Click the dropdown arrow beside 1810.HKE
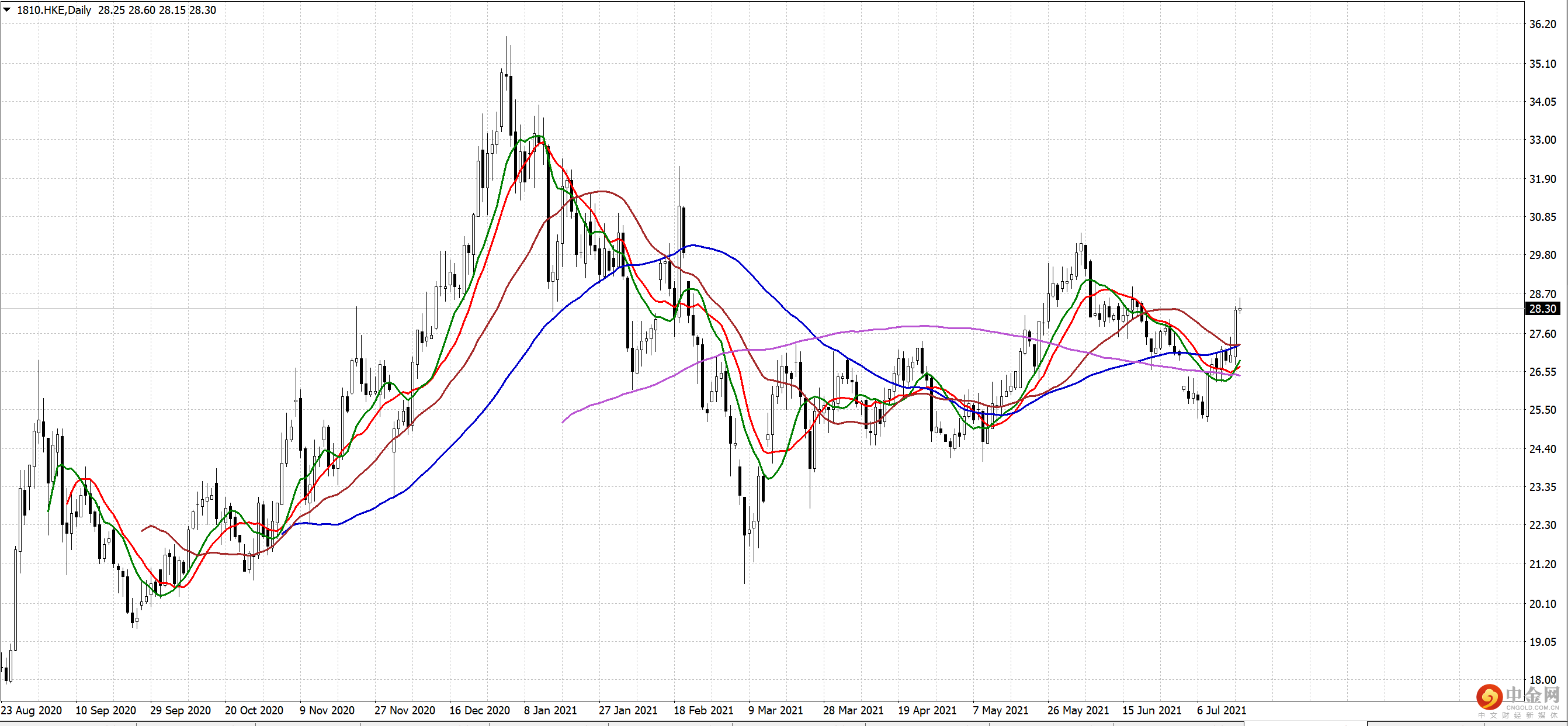1568x726 pixels. point(6,10)
